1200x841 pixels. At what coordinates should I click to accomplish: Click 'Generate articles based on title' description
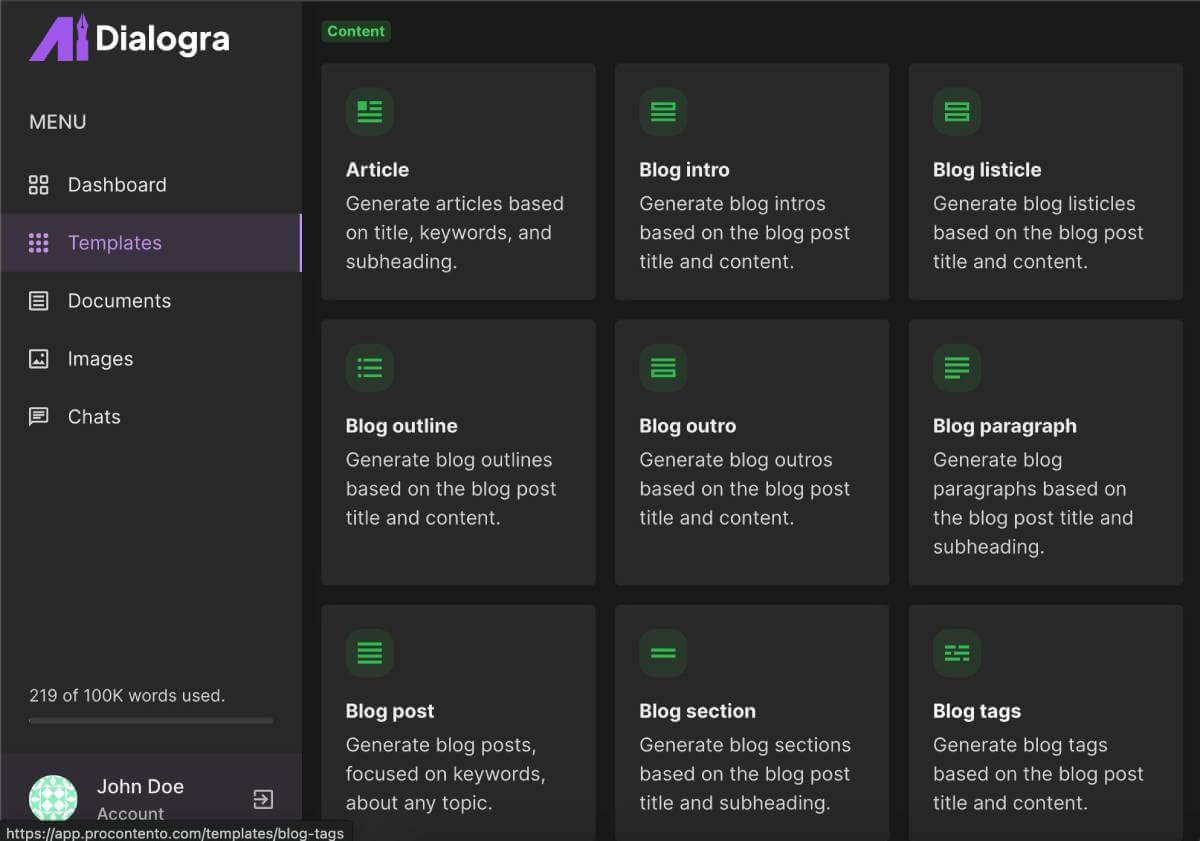[x=455, y=233]
